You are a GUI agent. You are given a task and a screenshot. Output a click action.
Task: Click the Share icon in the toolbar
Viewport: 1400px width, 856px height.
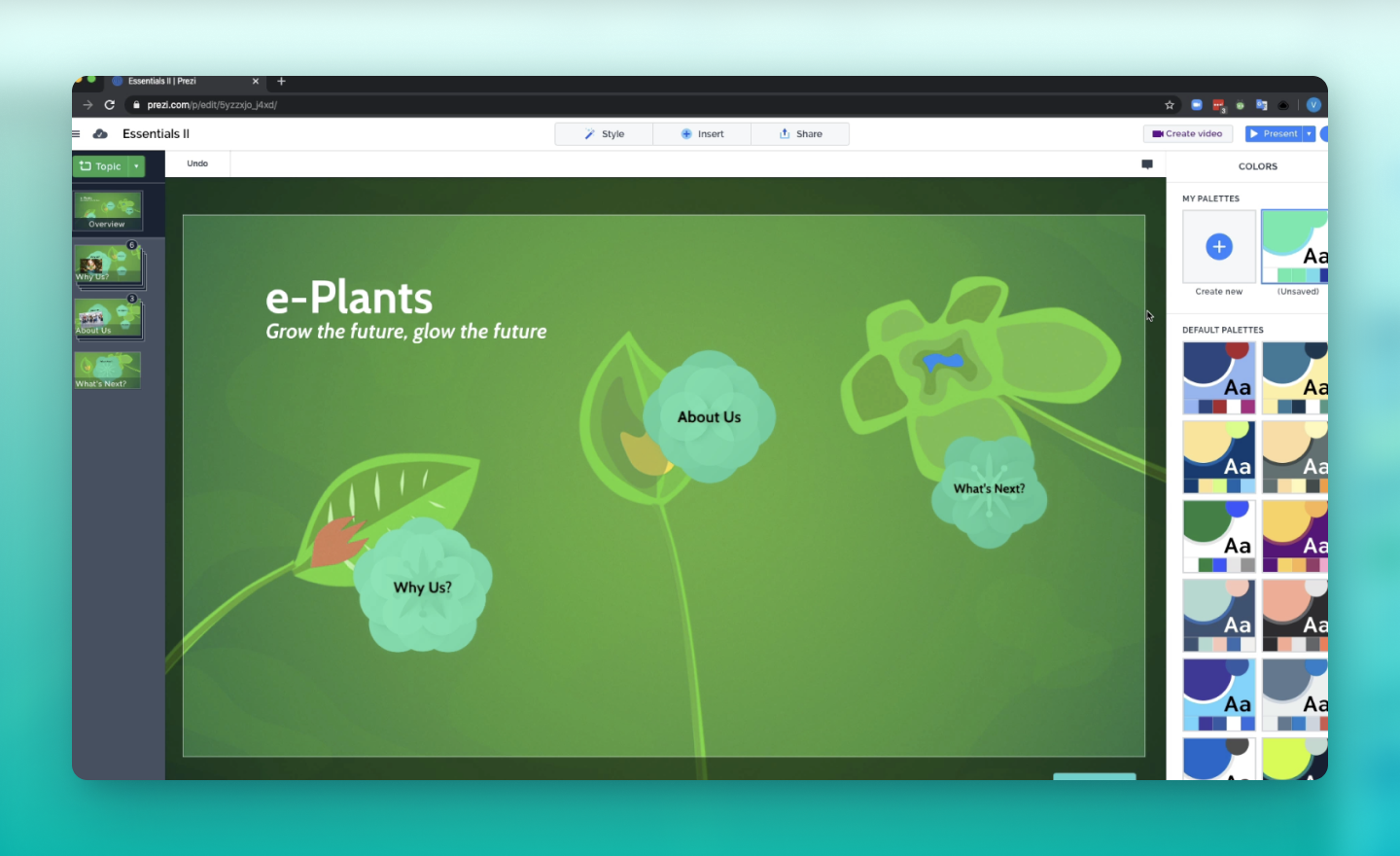pos(783,133)
